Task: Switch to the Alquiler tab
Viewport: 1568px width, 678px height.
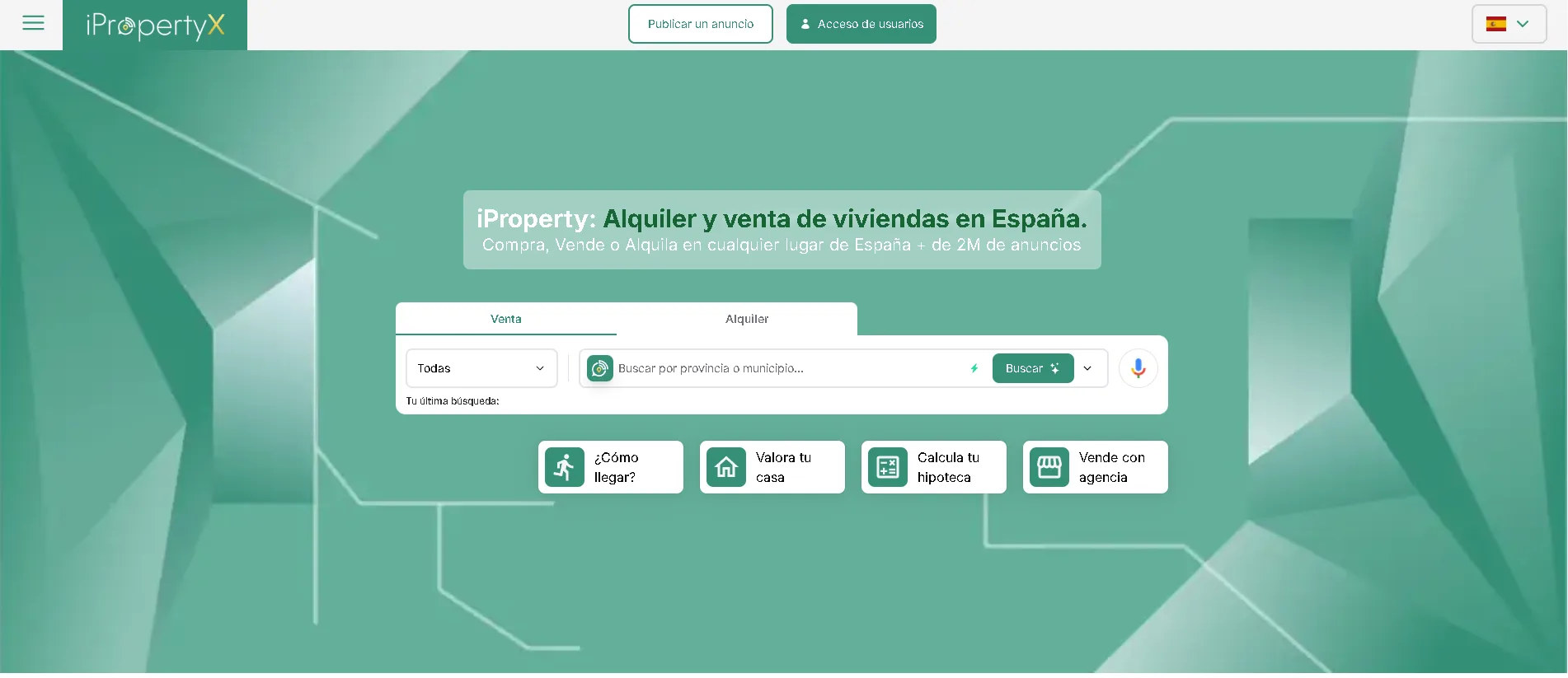Action: pos(746,319)
